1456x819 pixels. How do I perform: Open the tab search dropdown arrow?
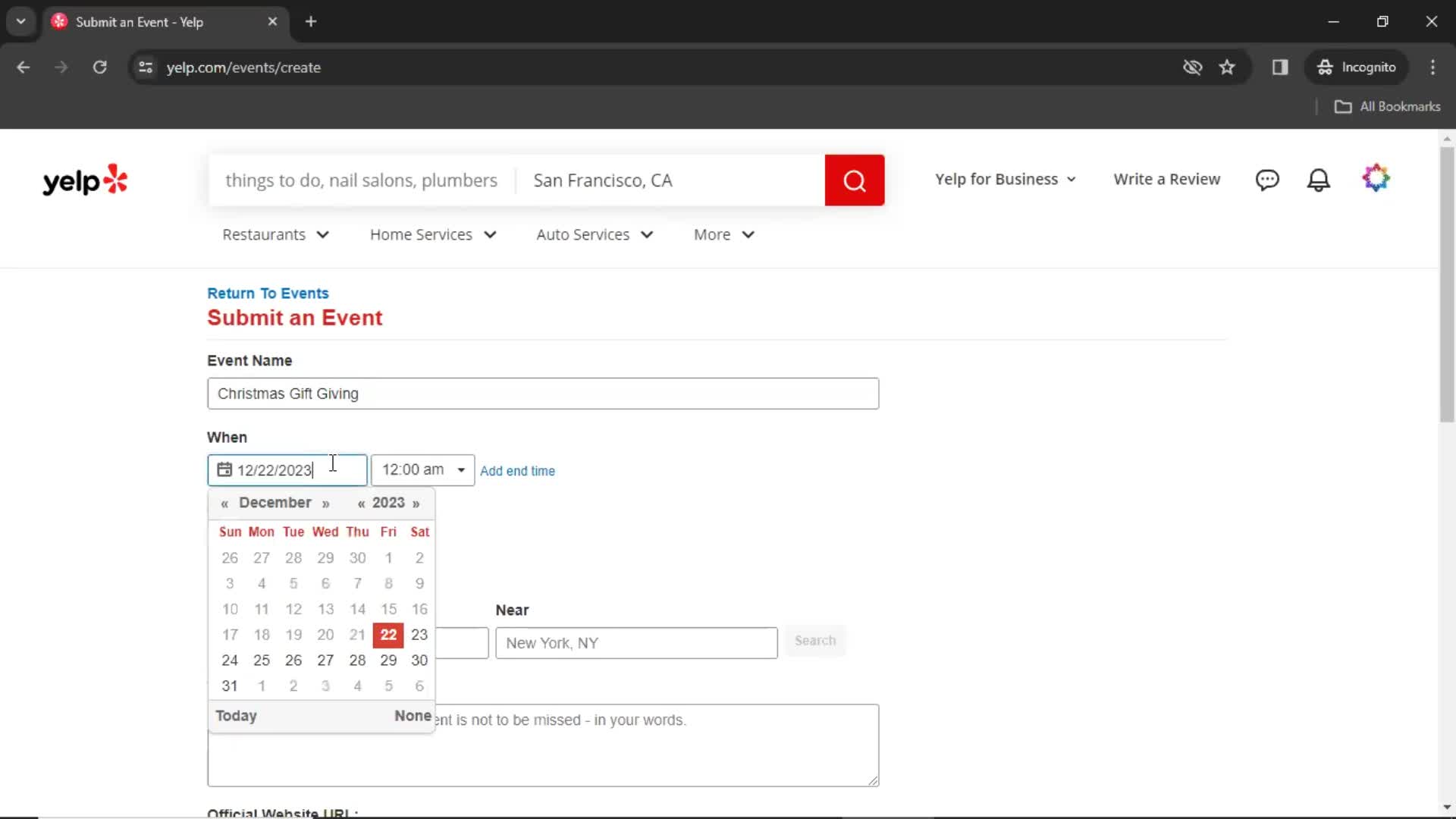tap(21, 21)
